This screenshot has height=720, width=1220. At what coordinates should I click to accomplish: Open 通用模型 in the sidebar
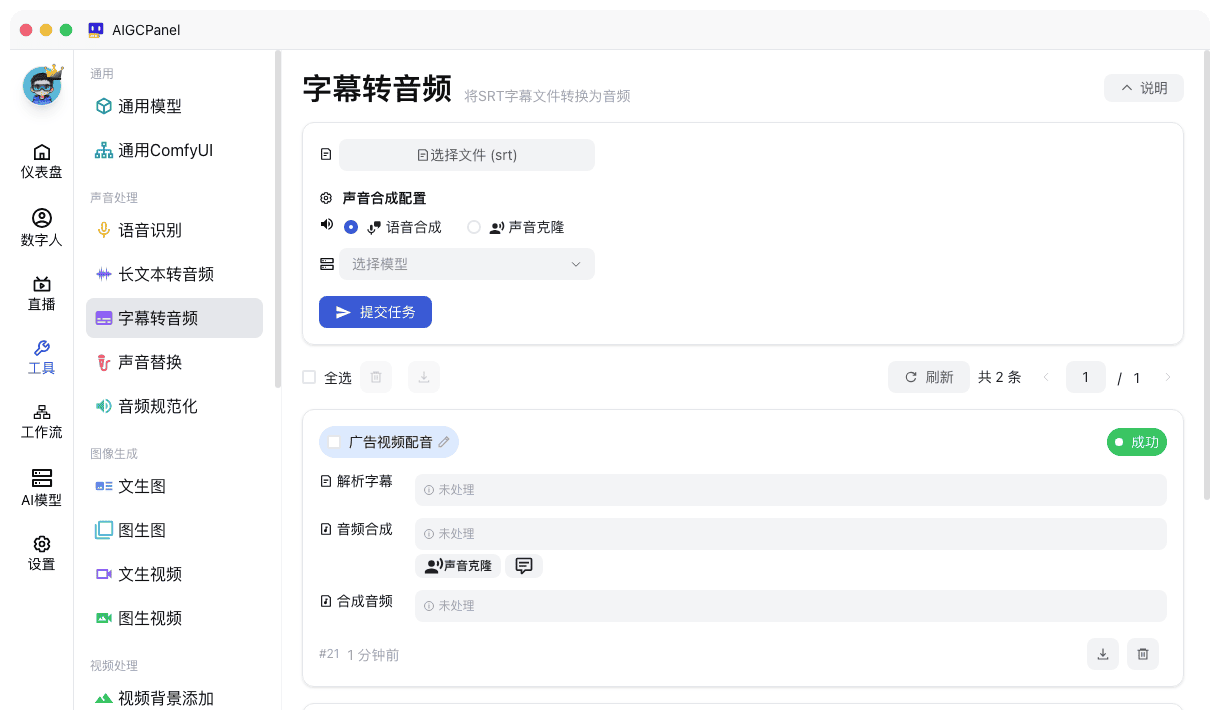click(x=174, y=106)
